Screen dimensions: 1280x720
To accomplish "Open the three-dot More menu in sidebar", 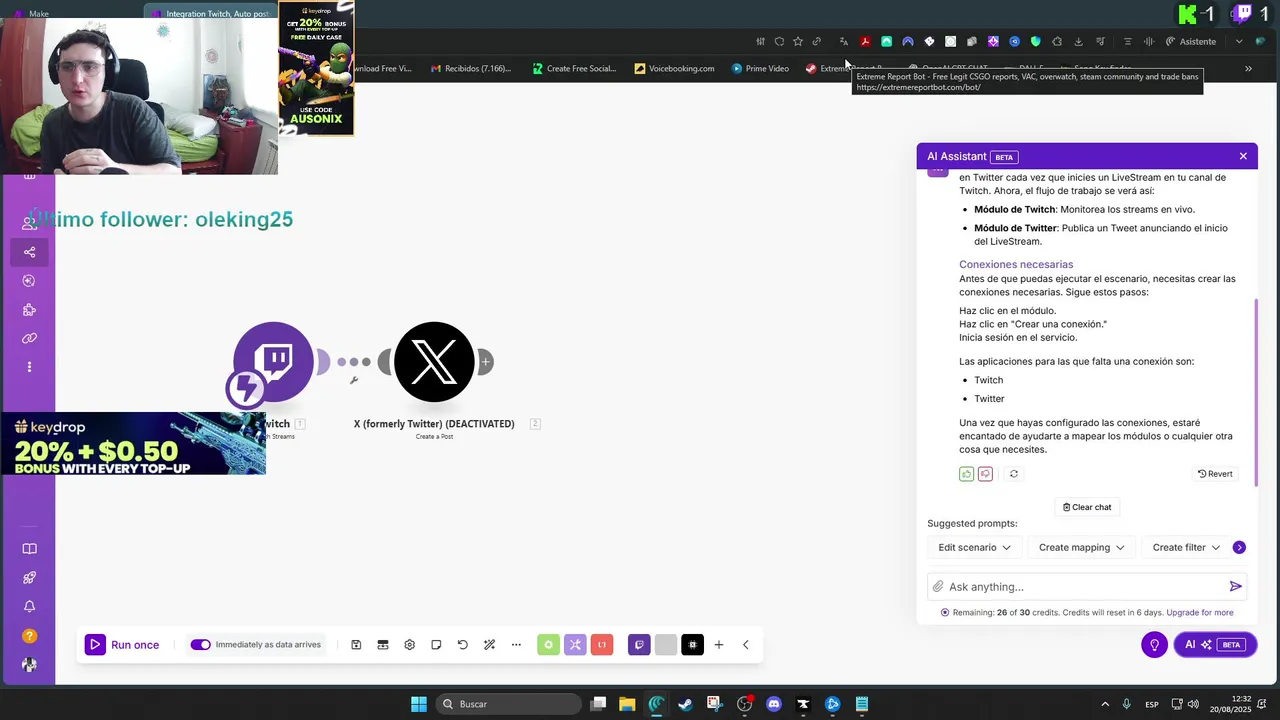I will pyautogui.click(x=29, y=367).
